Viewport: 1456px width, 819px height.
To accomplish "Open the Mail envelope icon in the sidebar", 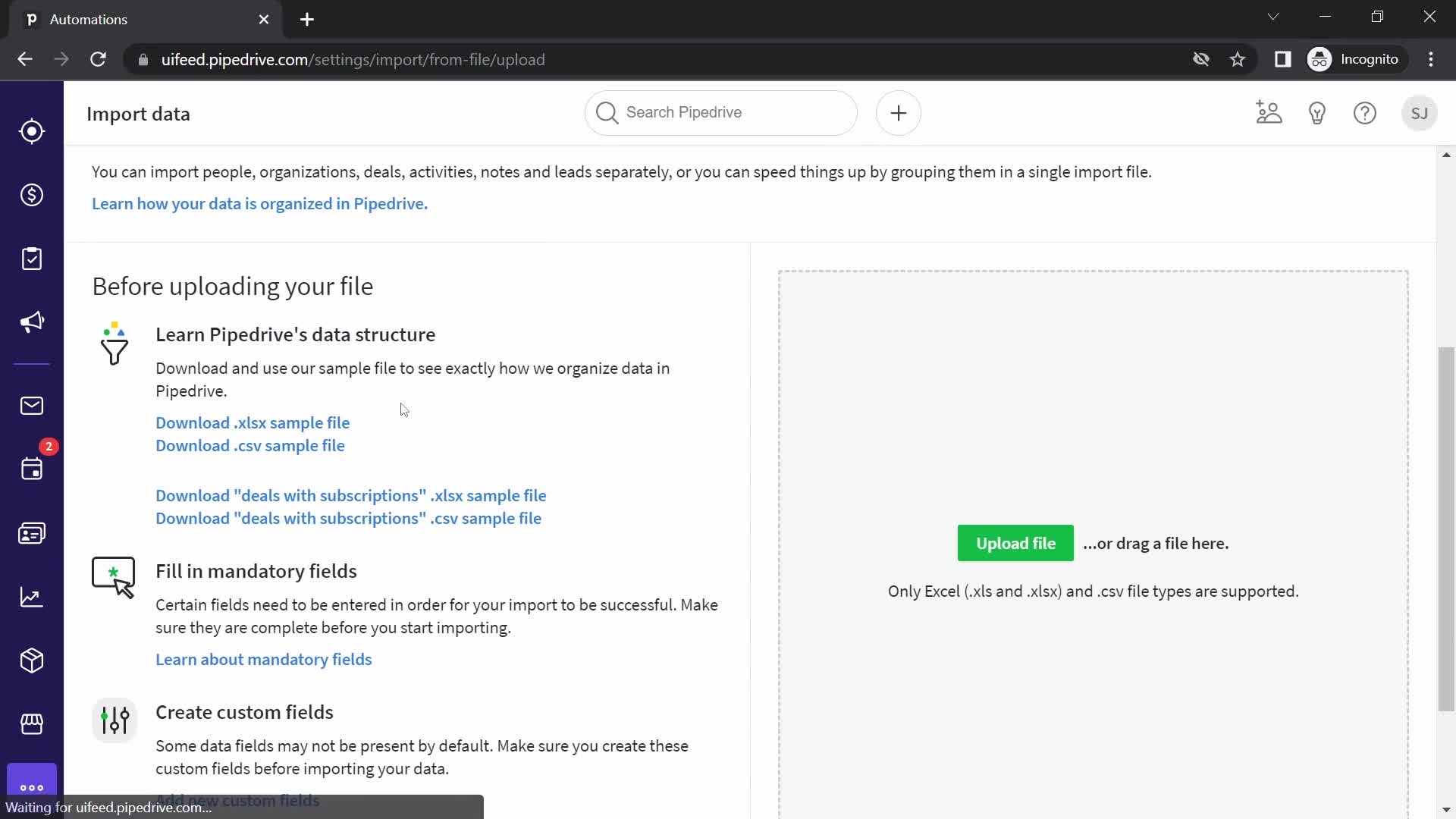I will (32, 406).
